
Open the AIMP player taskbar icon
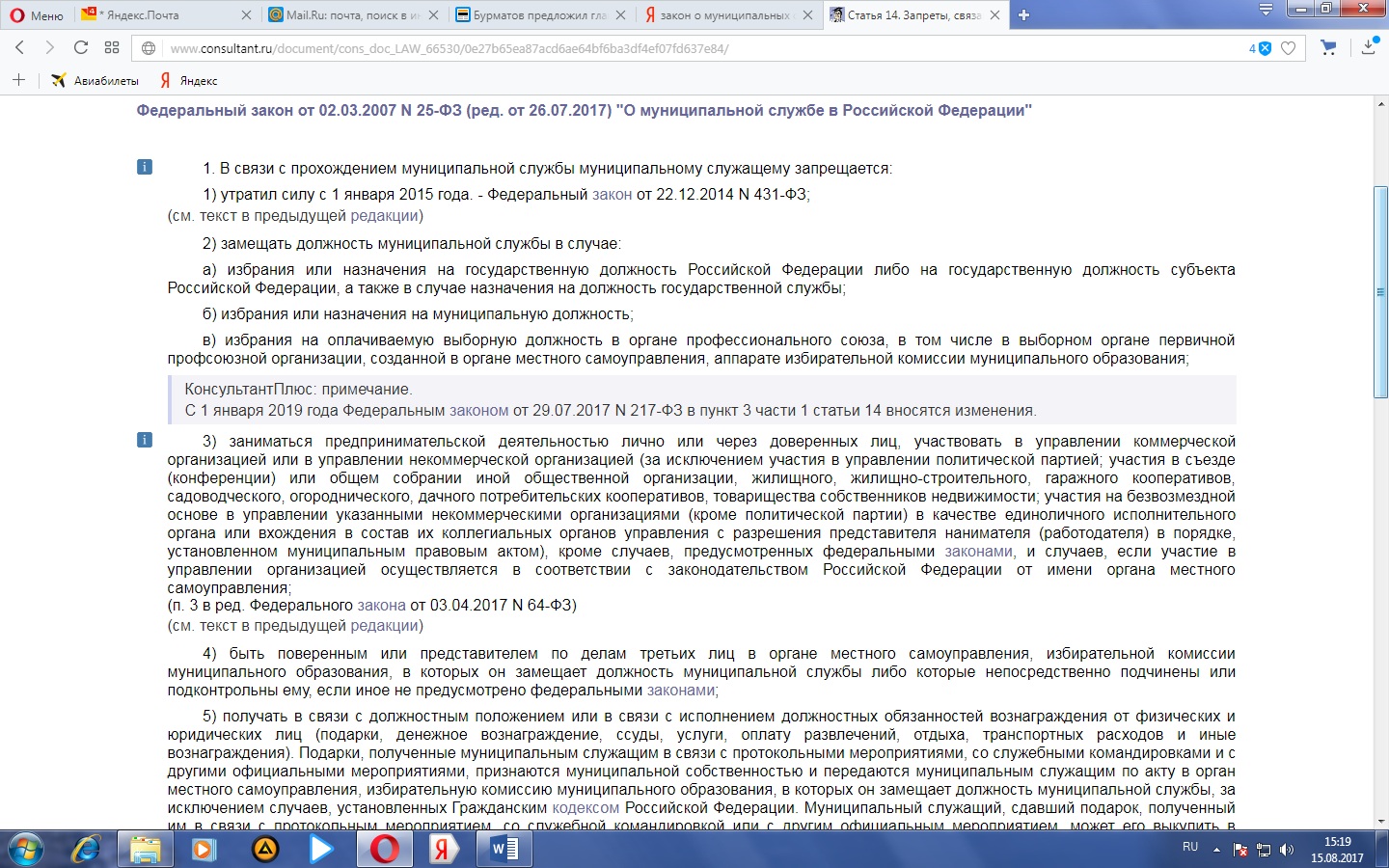tap(265, 850)
